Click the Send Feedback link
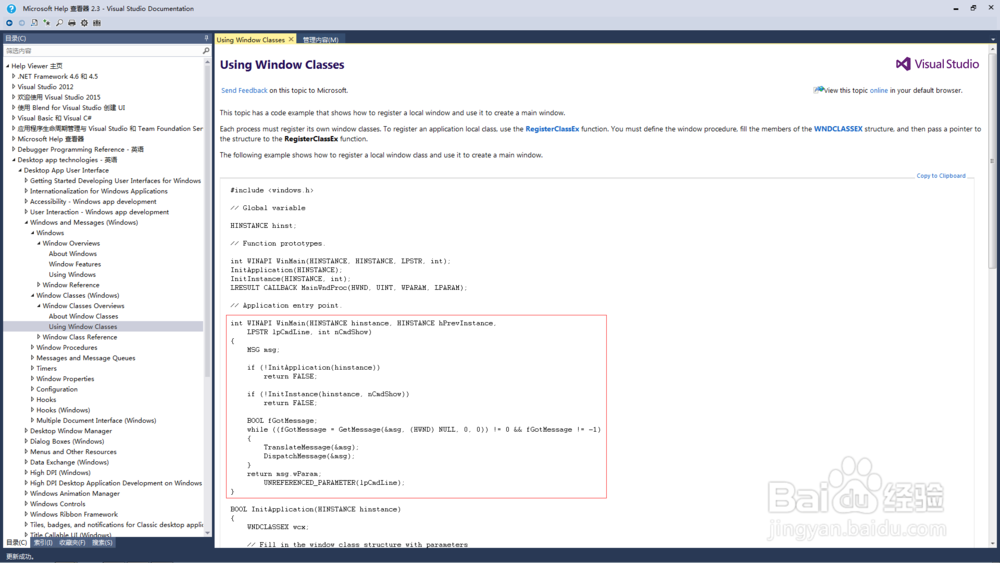 244,91
